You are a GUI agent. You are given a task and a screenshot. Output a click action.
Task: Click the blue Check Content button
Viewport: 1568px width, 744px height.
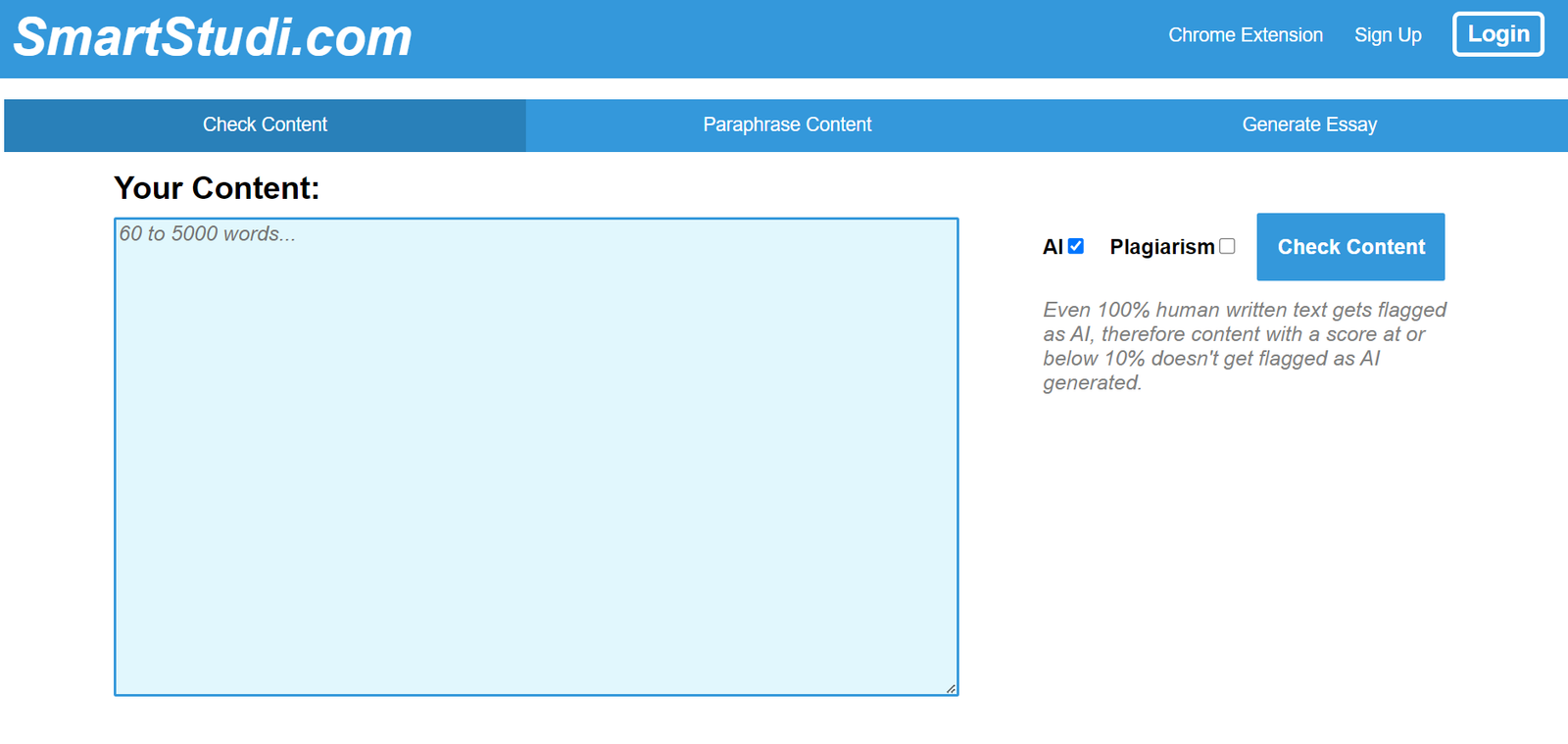point(1350,247)
